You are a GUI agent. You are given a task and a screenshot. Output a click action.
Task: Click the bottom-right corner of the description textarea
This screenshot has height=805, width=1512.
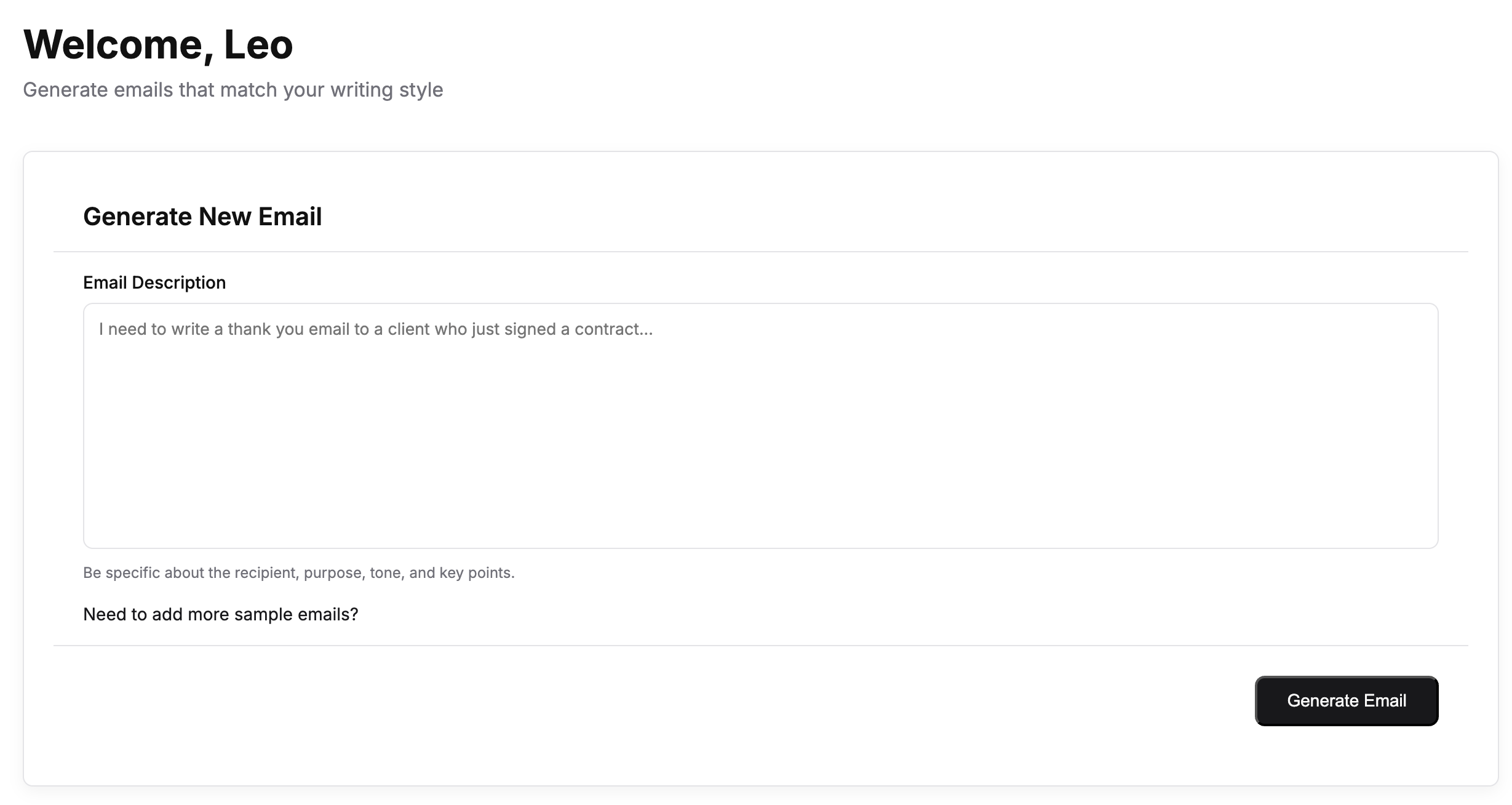(x=1430, y=540)
